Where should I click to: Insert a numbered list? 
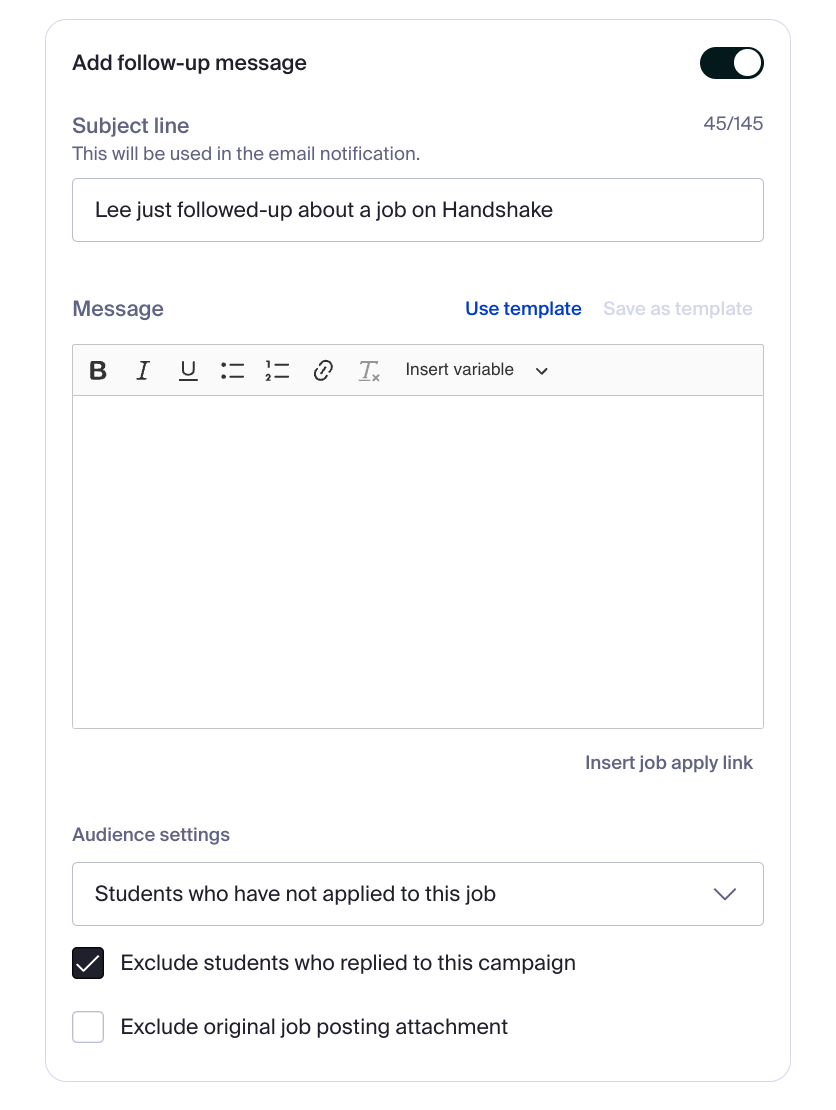tap(277, 370)
